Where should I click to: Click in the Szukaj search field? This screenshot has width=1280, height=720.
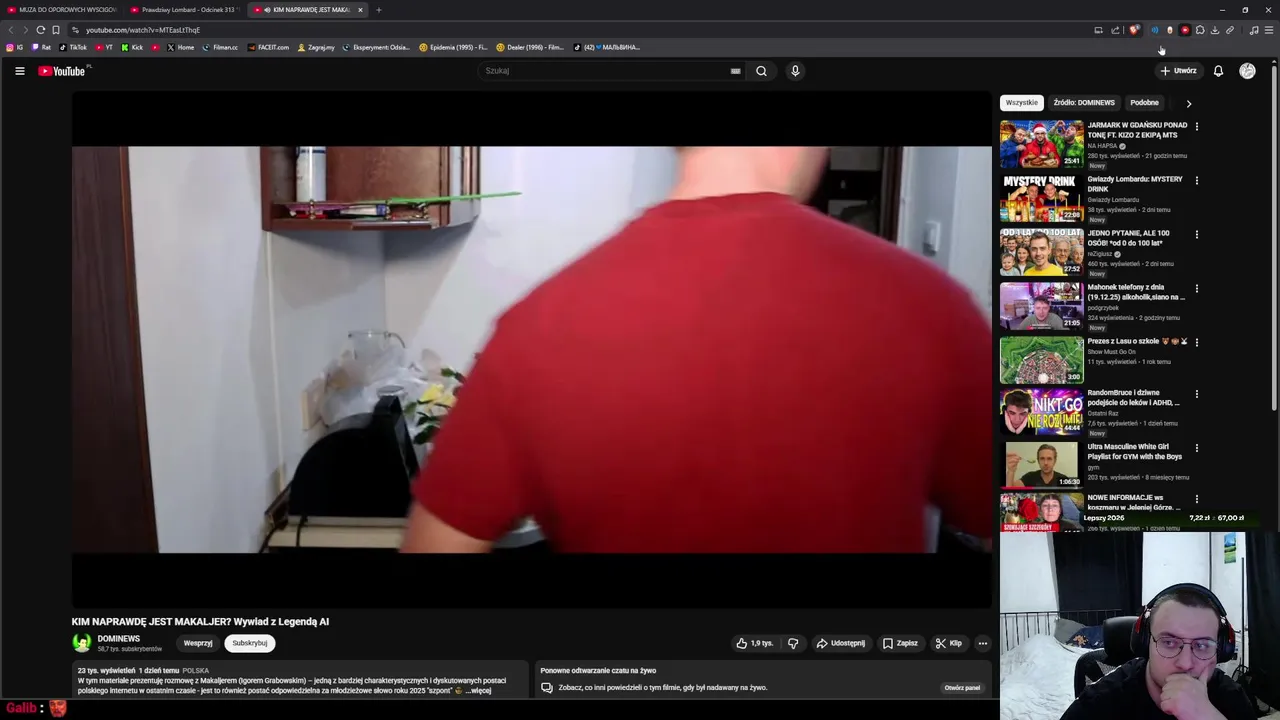(x=605, y=71)
